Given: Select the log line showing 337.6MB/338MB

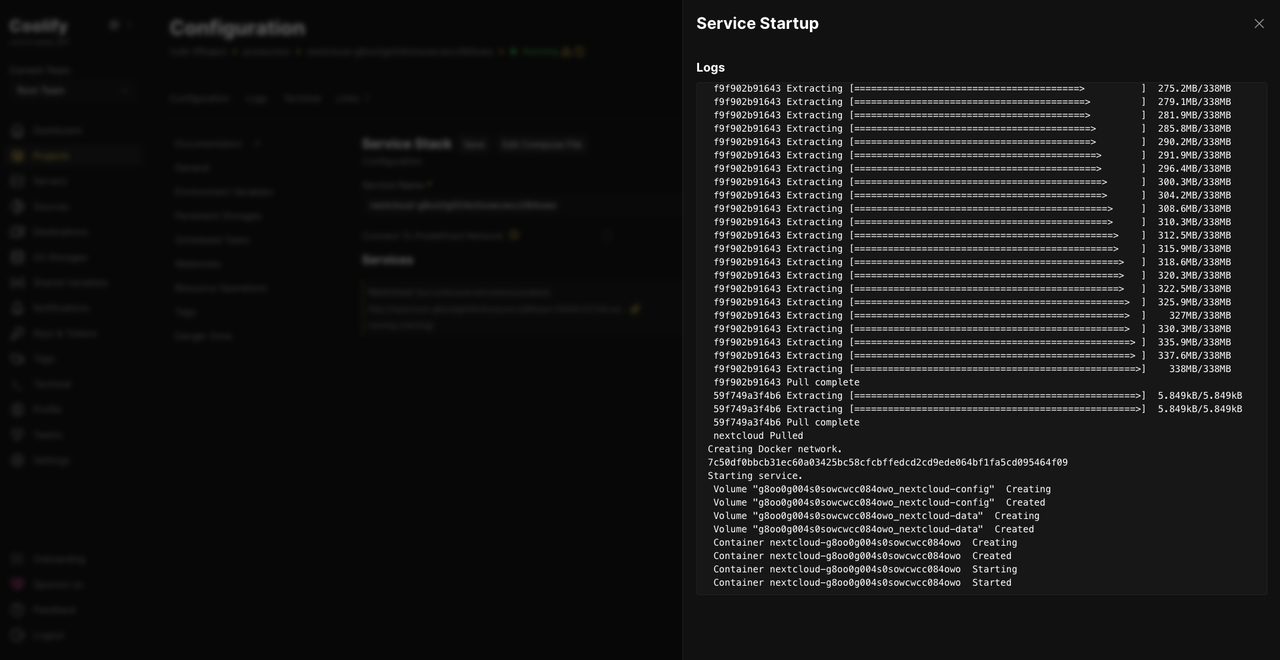Looking at the screenshot, I should point(972,355).
